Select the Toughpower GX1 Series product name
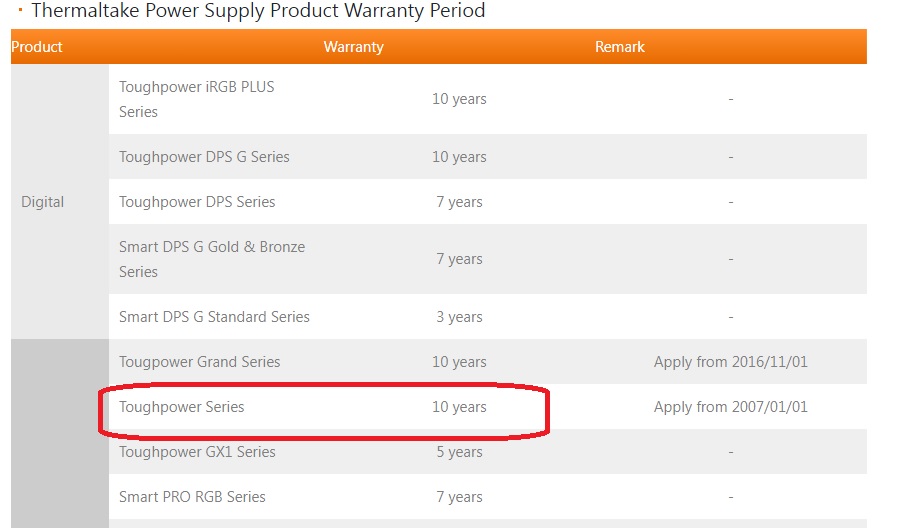This screenshot has width=905, height=528. pos(197,452)
